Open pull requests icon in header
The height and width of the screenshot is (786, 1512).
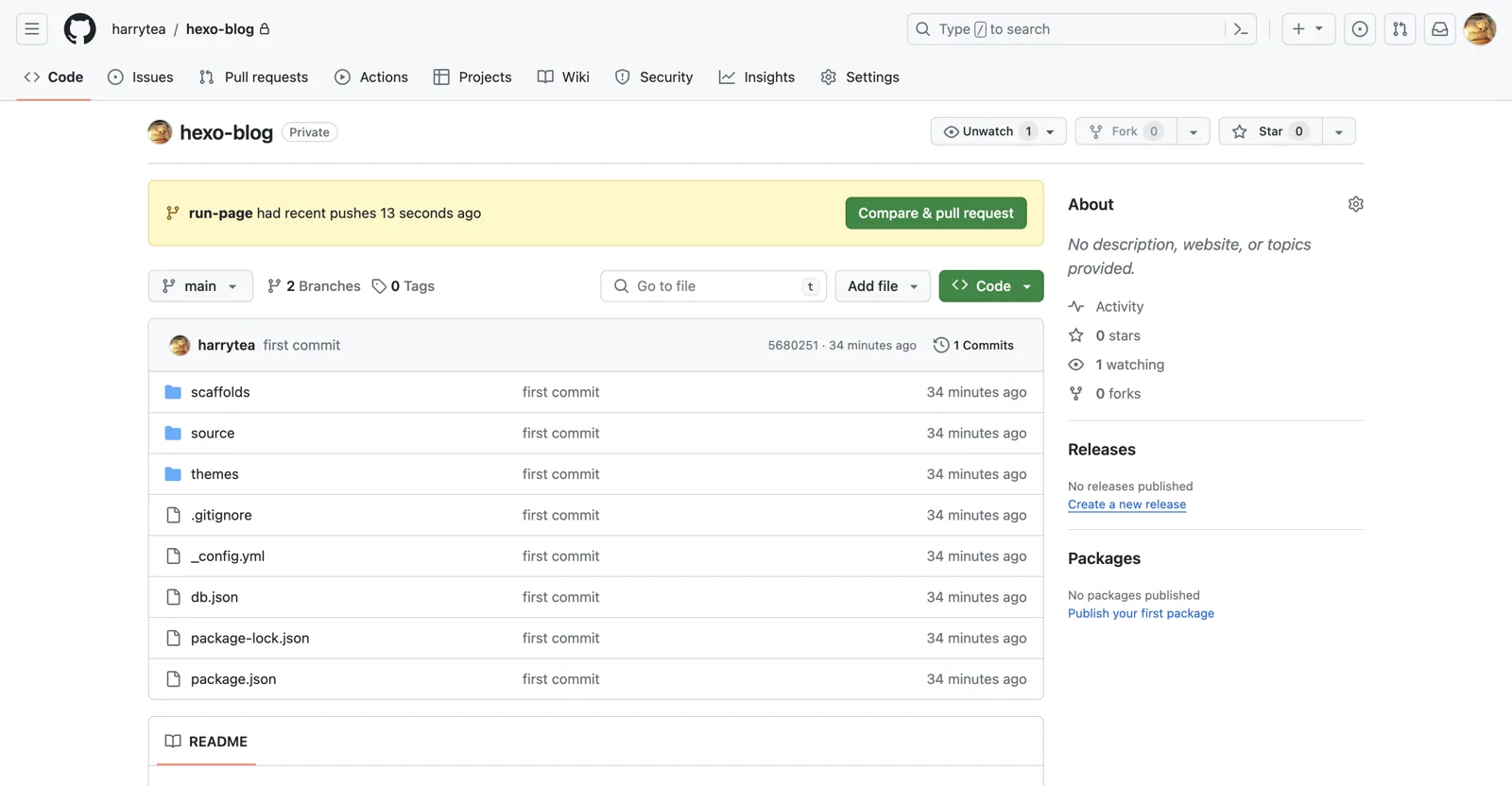tap(1400, 29)
